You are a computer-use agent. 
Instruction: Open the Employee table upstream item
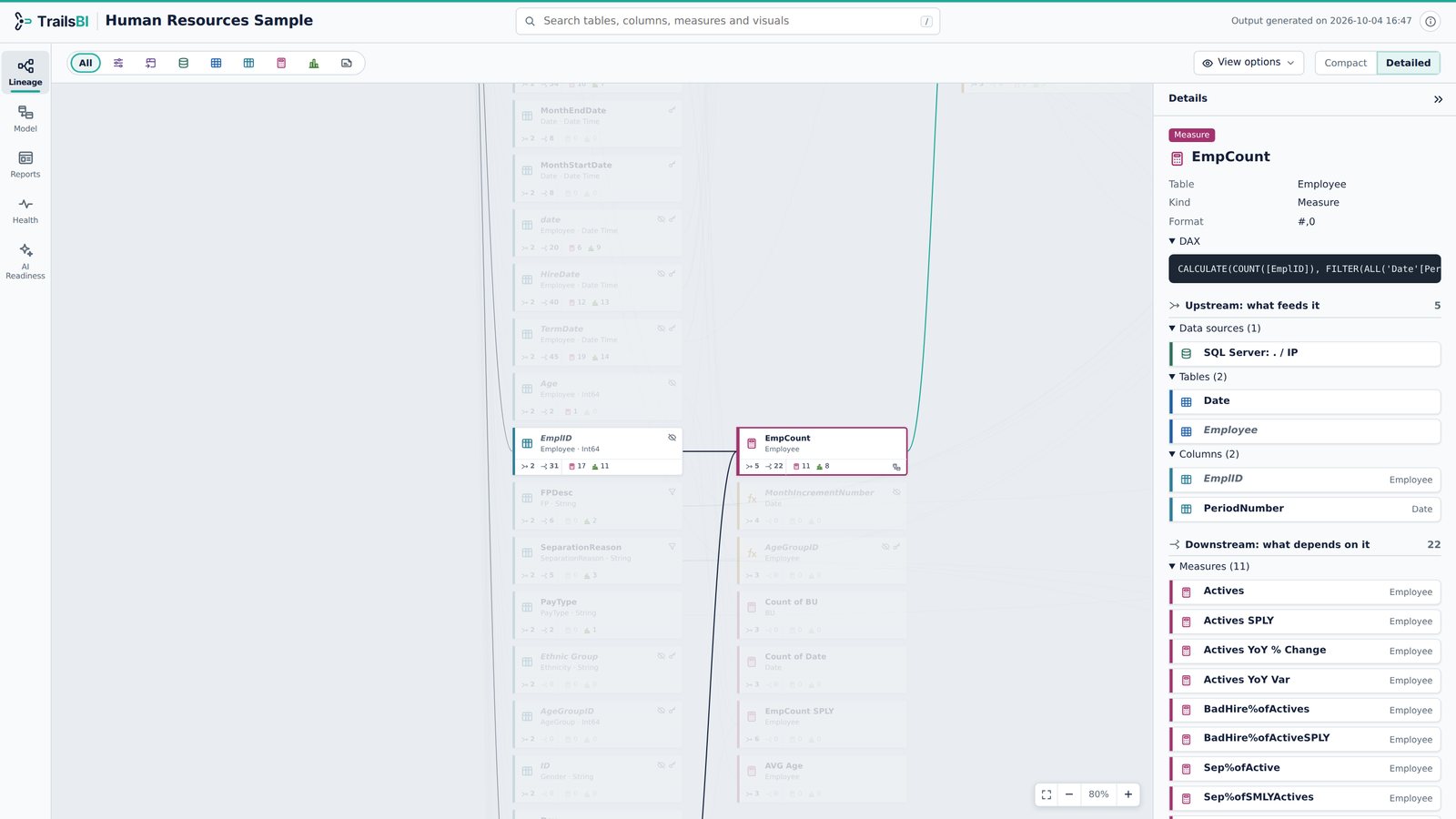1305,430
